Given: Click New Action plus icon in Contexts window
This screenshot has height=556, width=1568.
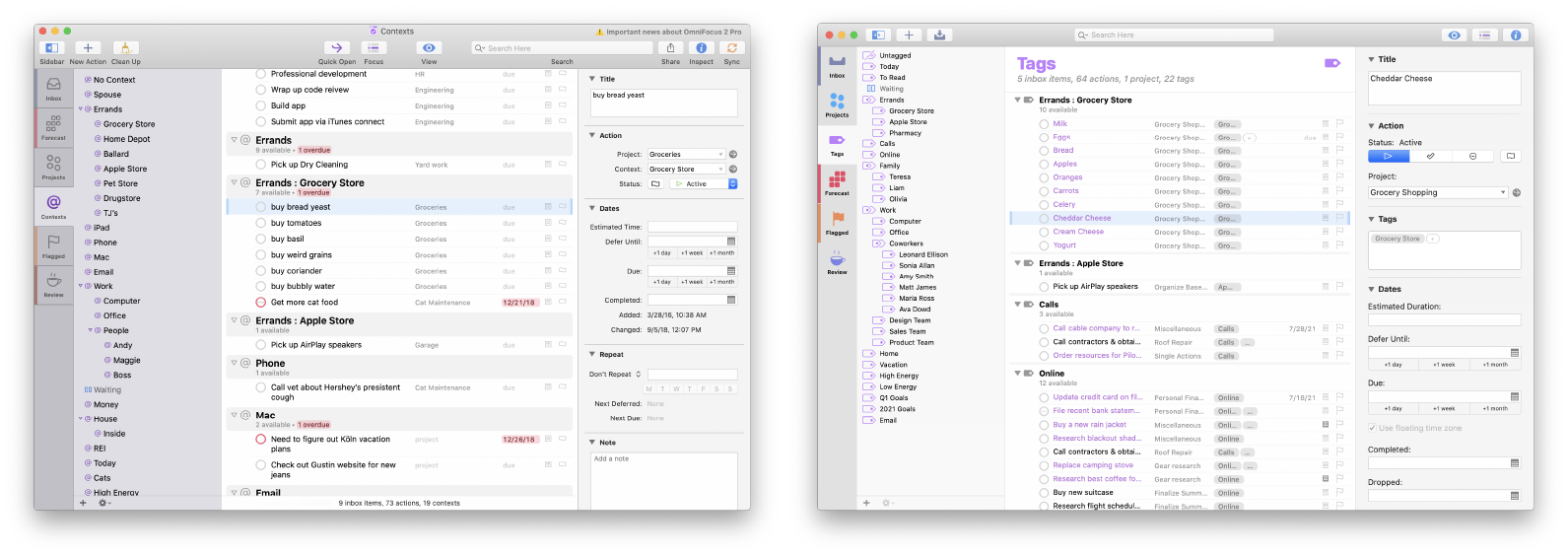Looking at the screenshot, I should coord(88,47).
